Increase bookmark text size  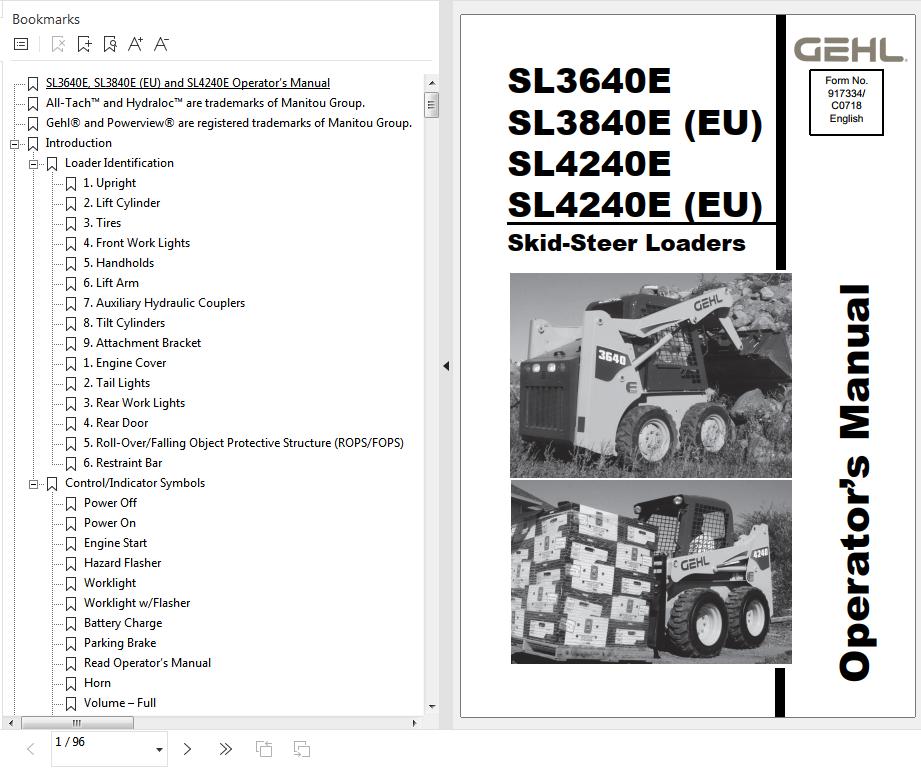click(x=136, y=44)
